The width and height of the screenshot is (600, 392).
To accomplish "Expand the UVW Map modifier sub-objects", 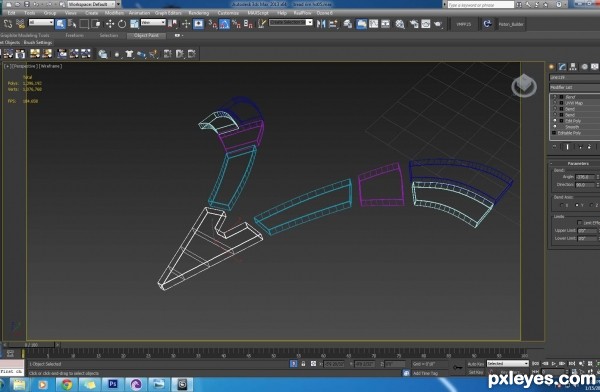I will [561, 103].
